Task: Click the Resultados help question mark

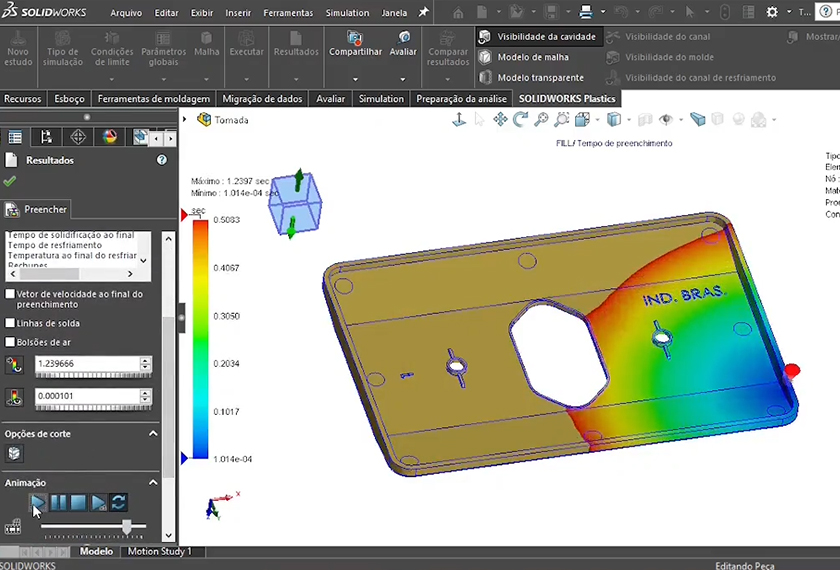Action: pyautogui.click(x=162, y=160)
